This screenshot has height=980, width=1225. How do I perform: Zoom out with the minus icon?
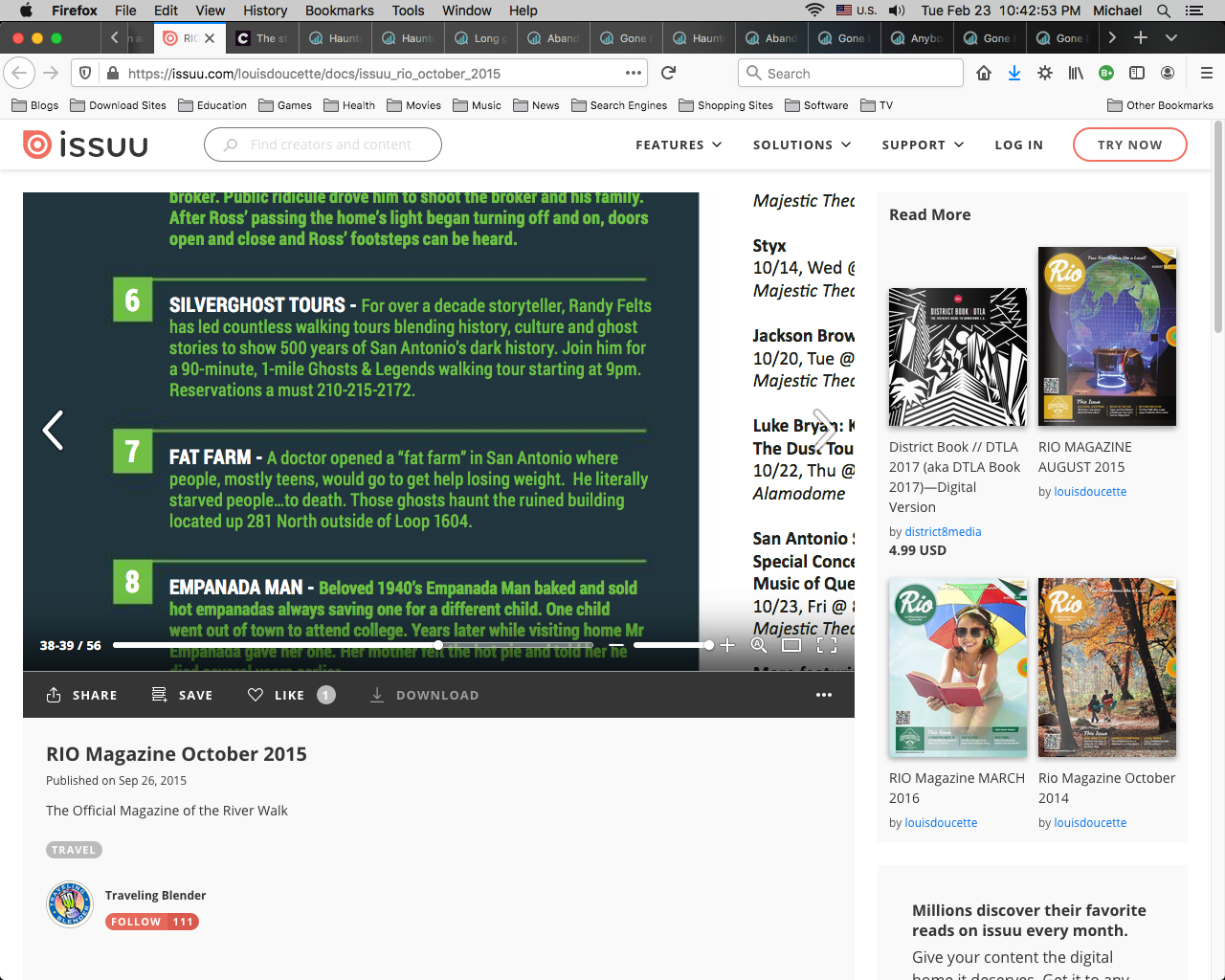(616, 645)
